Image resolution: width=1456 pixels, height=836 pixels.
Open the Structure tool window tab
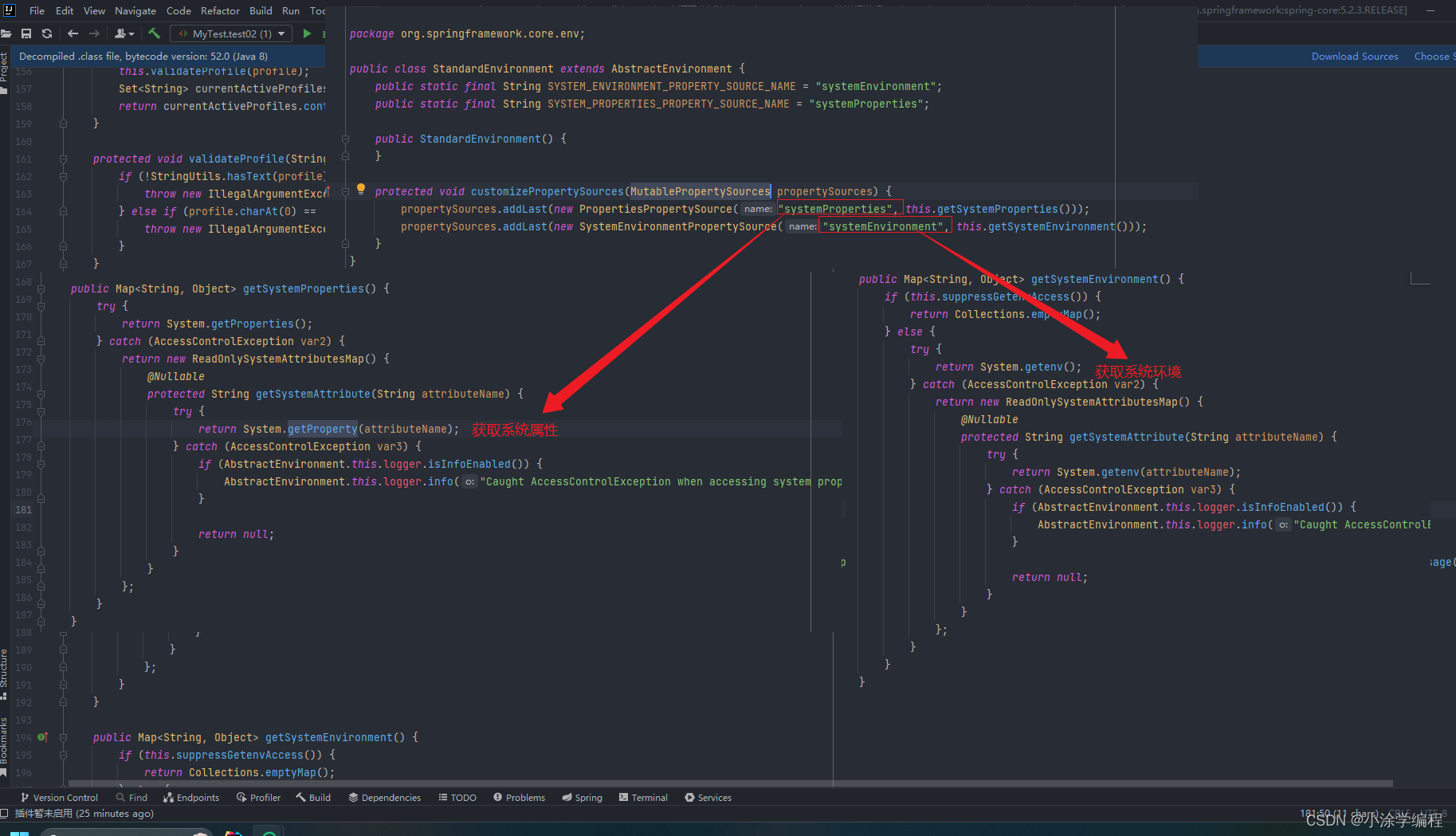coord(5,673)
